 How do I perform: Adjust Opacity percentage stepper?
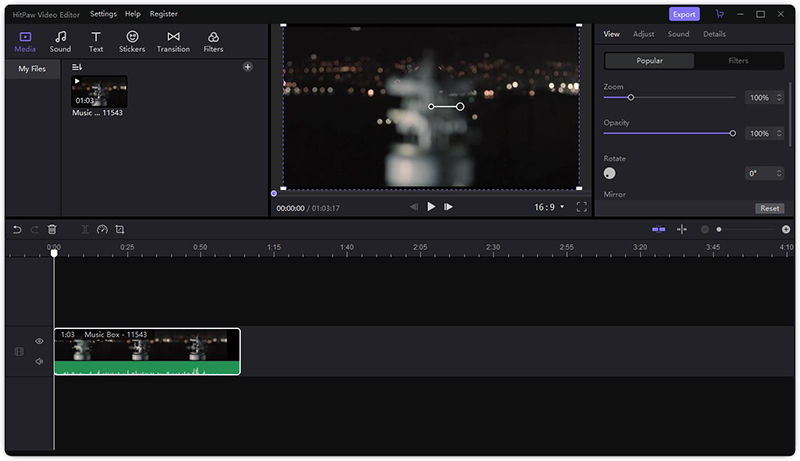click(779, 134)
